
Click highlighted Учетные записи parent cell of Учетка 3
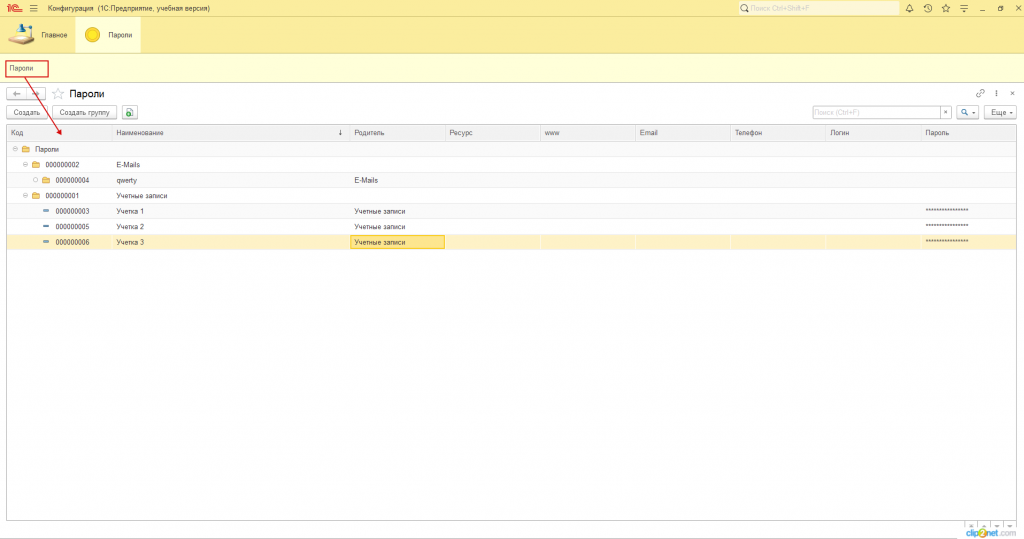pos(398,242)
